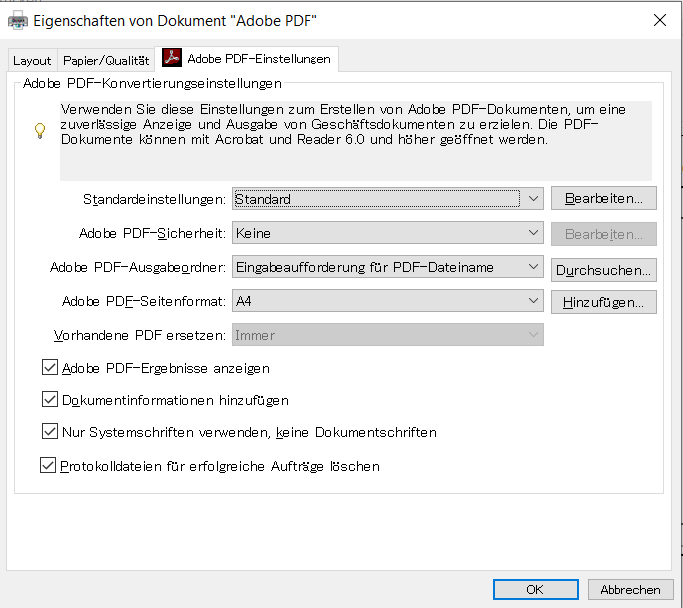Uncheck Dokumentinformationen hinzufügen
This screenshot has height=608, width=683.
coord(50,399)
